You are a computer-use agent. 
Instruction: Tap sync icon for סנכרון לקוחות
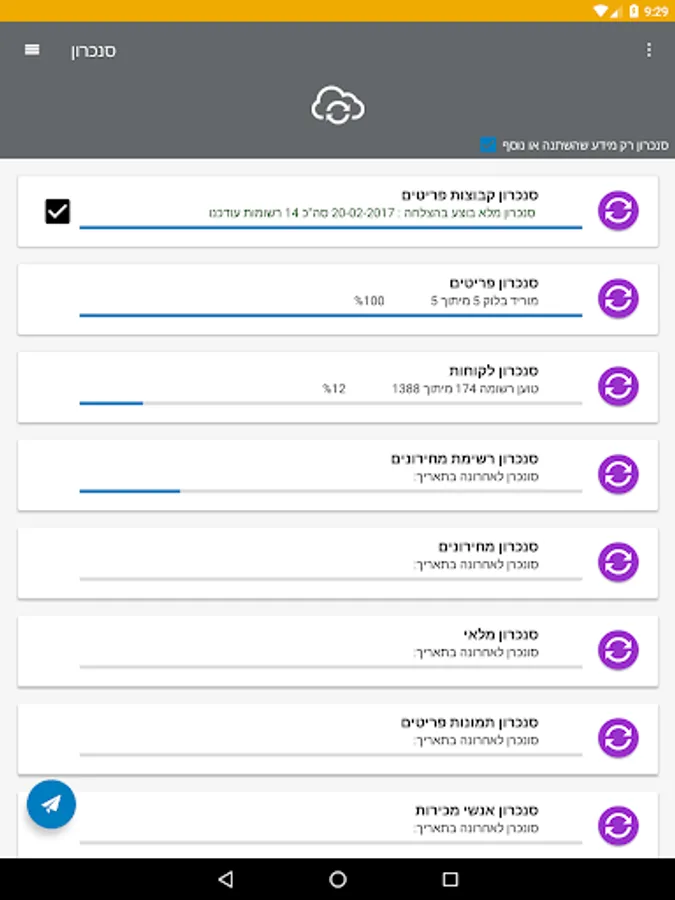coord(618,387)
